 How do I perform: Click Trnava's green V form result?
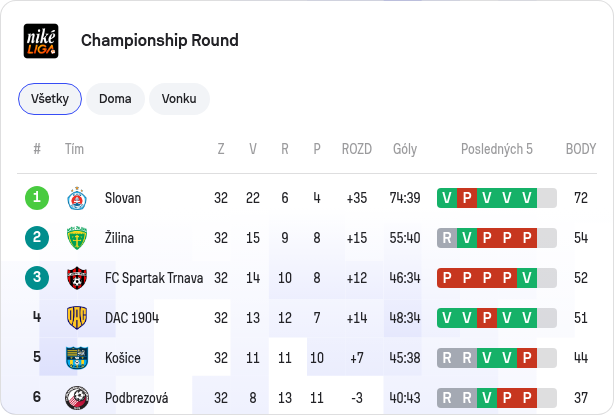click(527, 278)
